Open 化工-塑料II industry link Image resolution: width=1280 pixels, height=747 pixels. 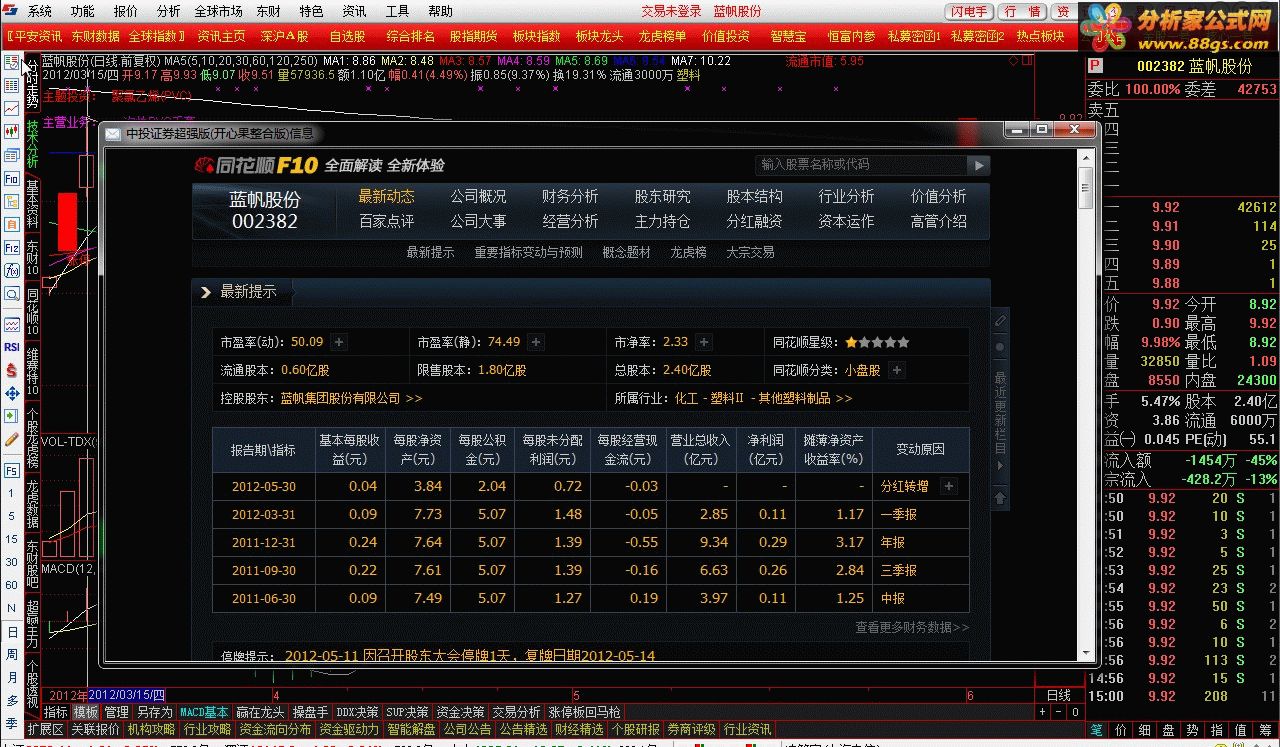coord(763,398)
